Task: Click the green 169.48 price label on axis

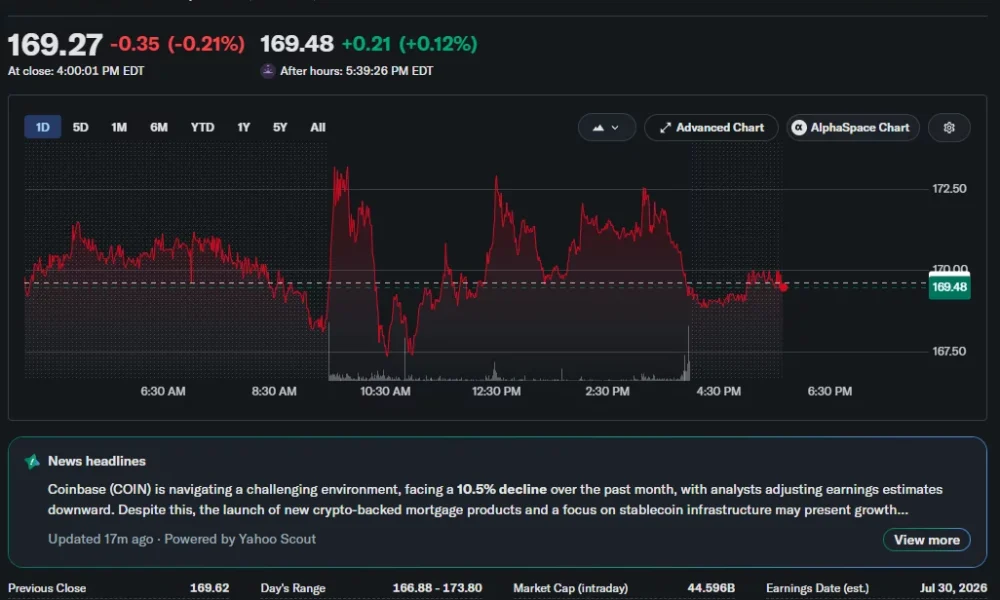Action: coord(949,287)
